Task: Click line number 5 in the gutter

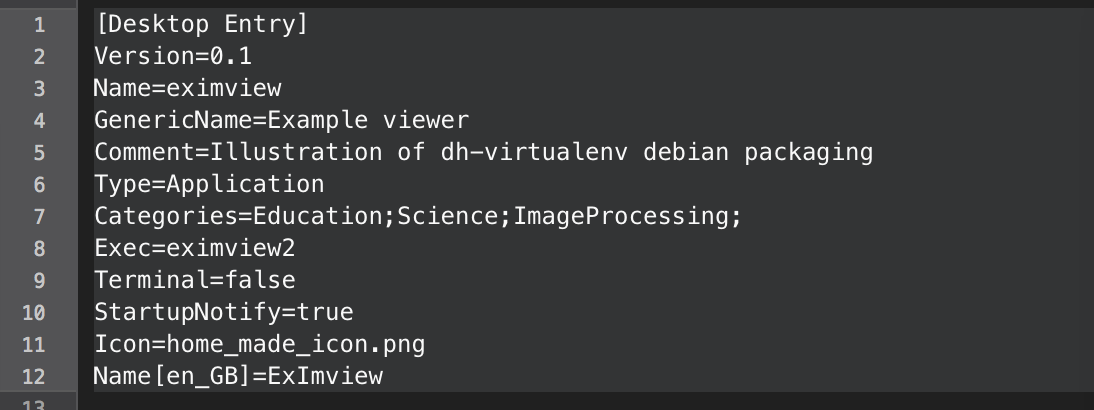Action: pos(39,153)
